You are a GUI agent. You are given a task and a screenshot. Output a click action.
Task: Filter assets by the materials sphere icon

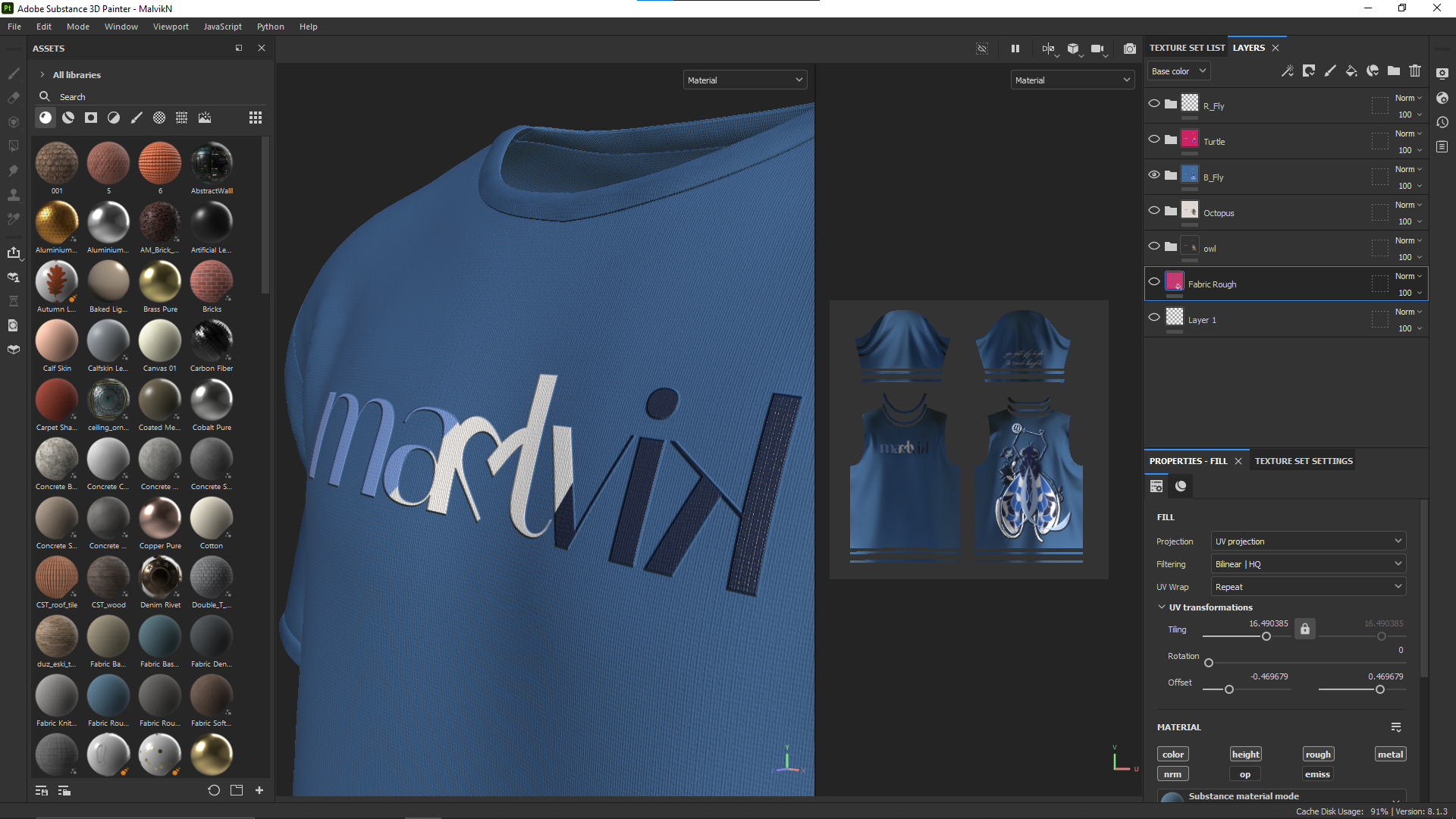(45, 118)
